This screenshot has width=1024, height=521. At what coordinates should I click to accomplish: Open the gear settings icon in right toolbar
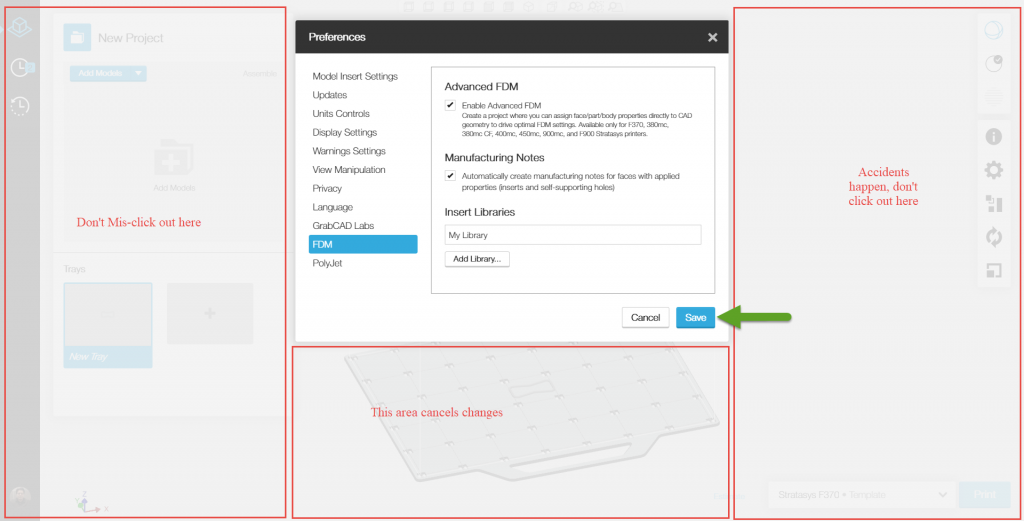coord(993,170)
